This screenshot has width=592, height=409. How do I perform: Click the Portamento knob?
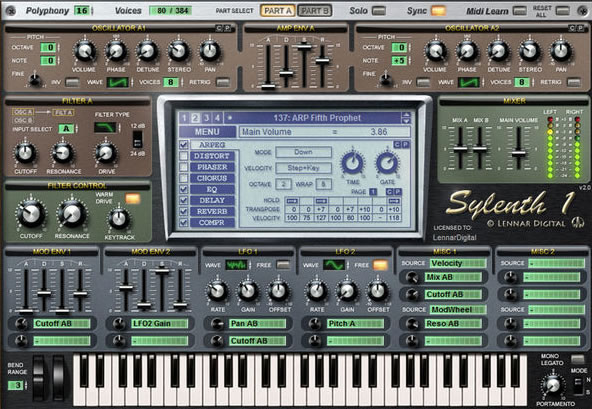[553, 385]
